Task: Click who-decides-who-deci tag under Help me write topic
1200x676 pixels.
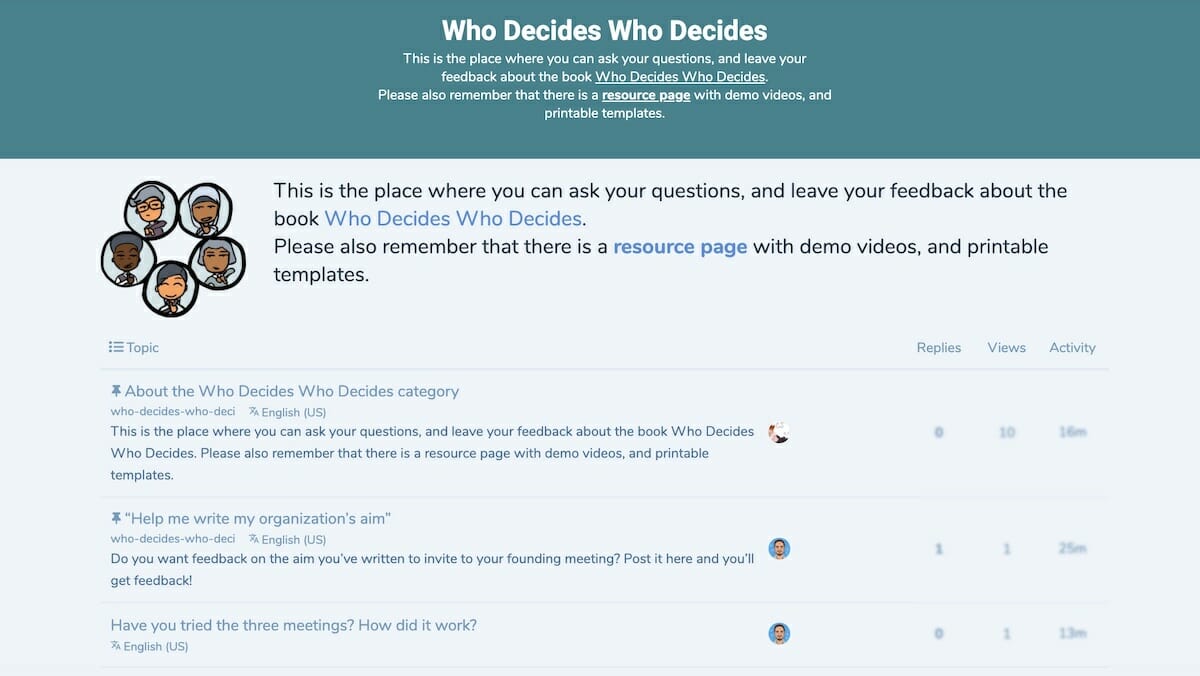Action: pyautogui.click(x=173, y=539)
